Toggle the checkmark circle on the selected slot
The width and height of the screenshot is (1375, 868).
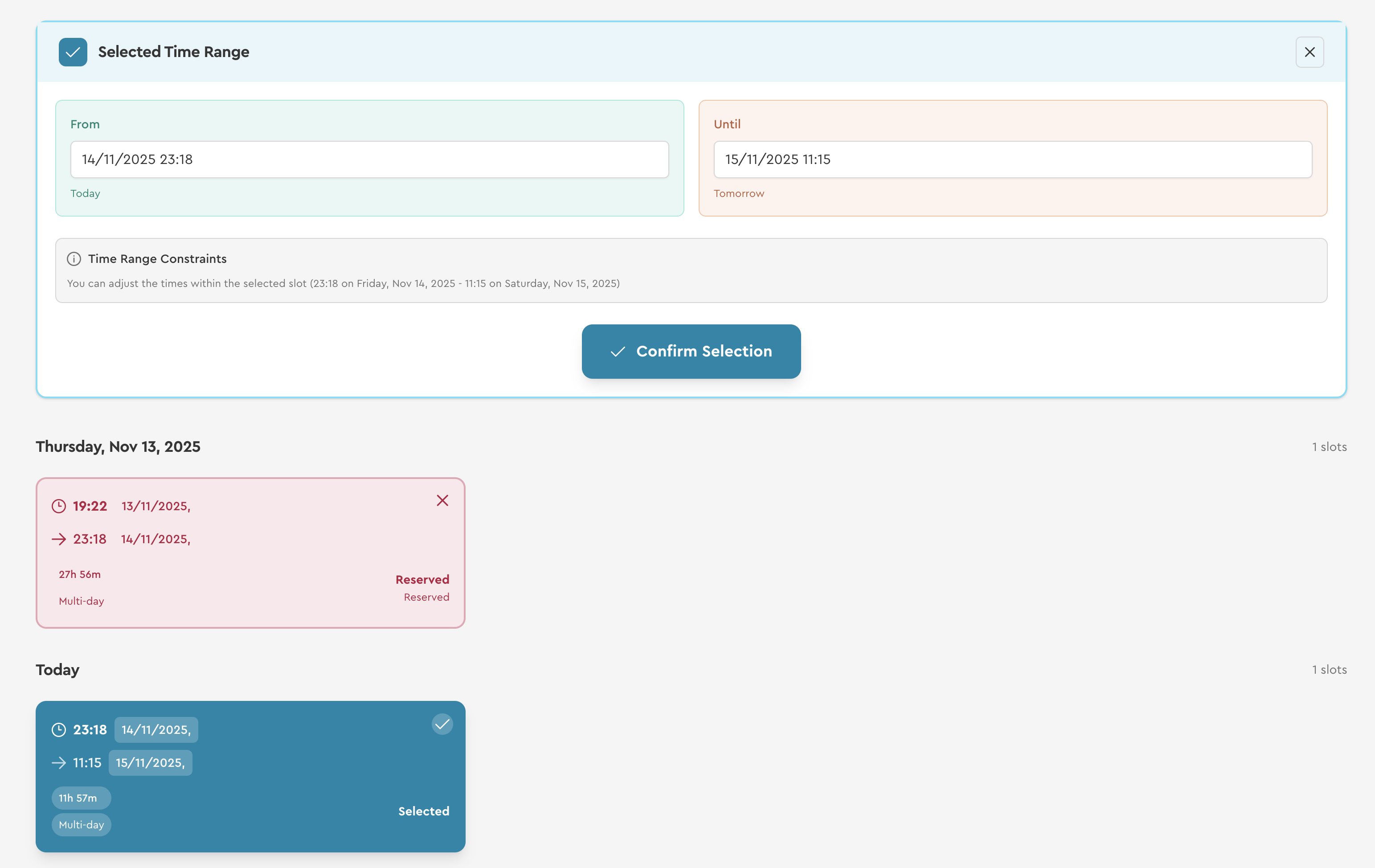442,724
